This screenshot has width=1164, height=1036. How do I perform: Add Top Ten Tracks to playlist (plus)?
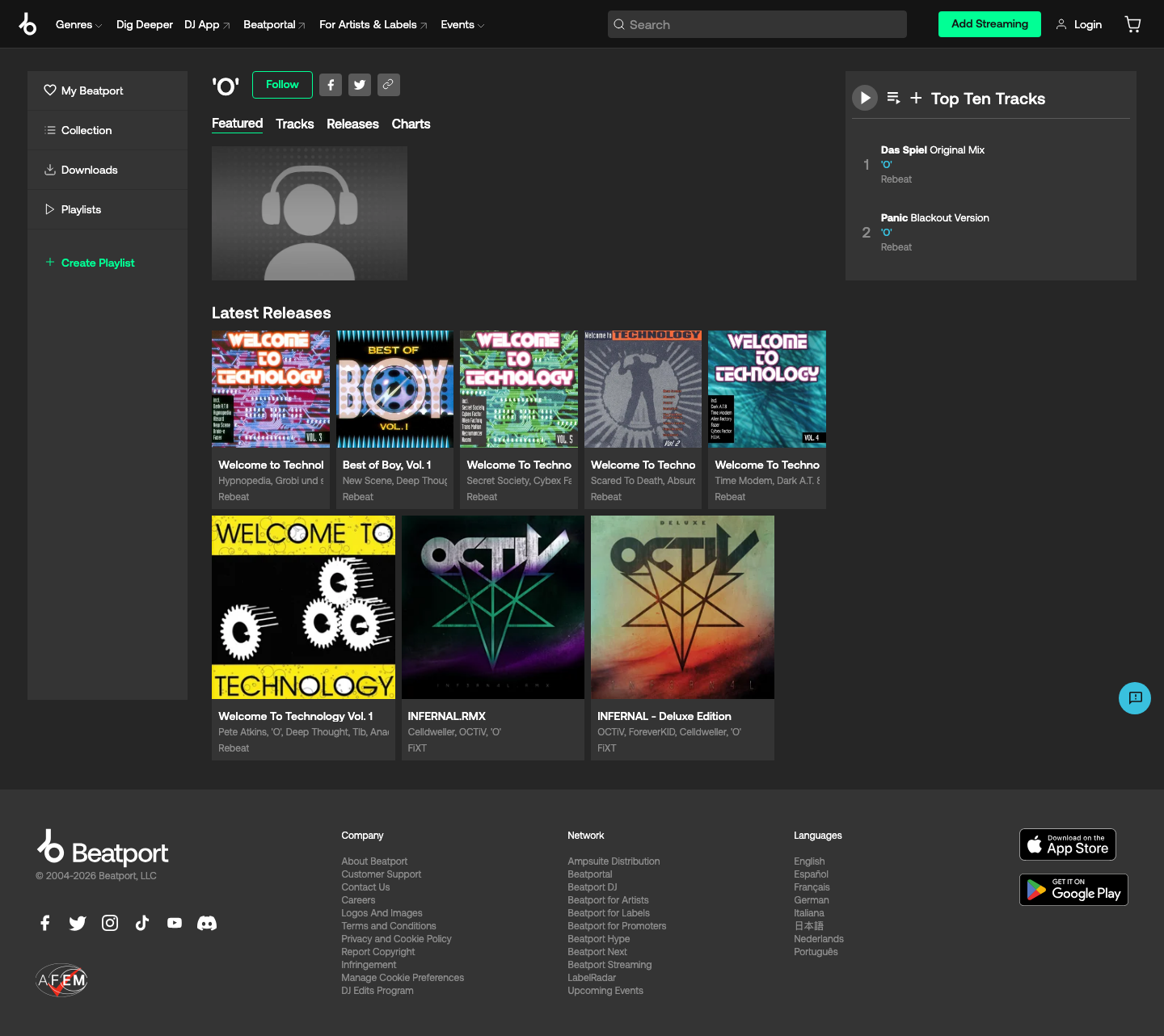916,98
